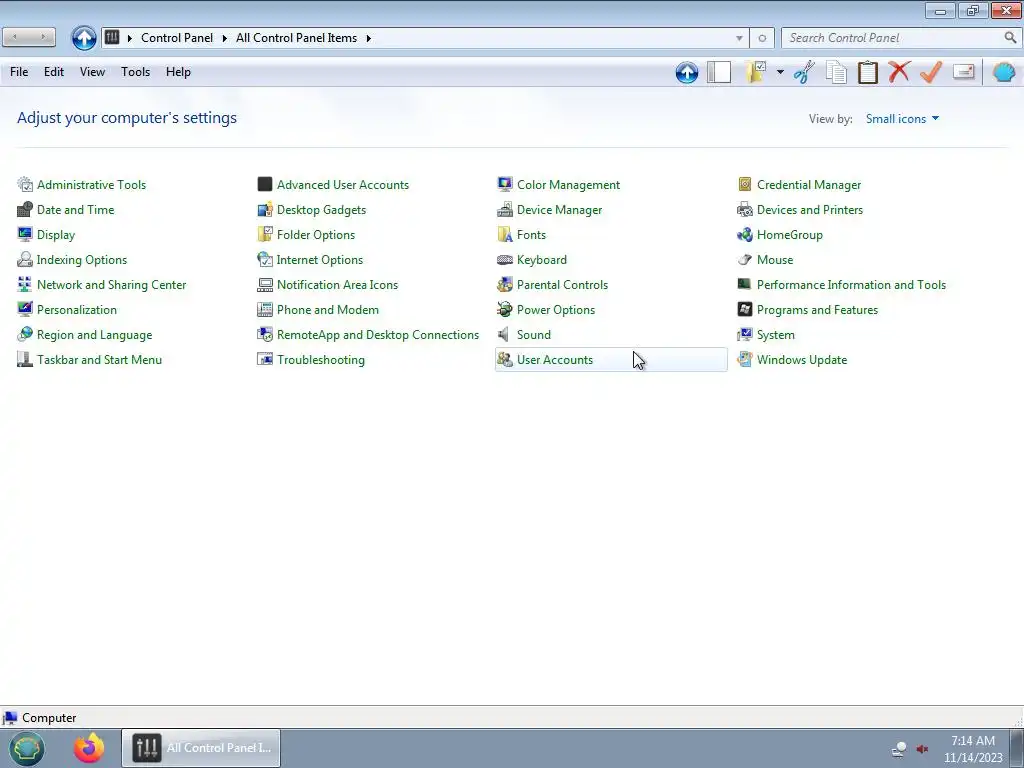Click the Indexing Options icon
The image size is (1024, 768).
point(25,260)
